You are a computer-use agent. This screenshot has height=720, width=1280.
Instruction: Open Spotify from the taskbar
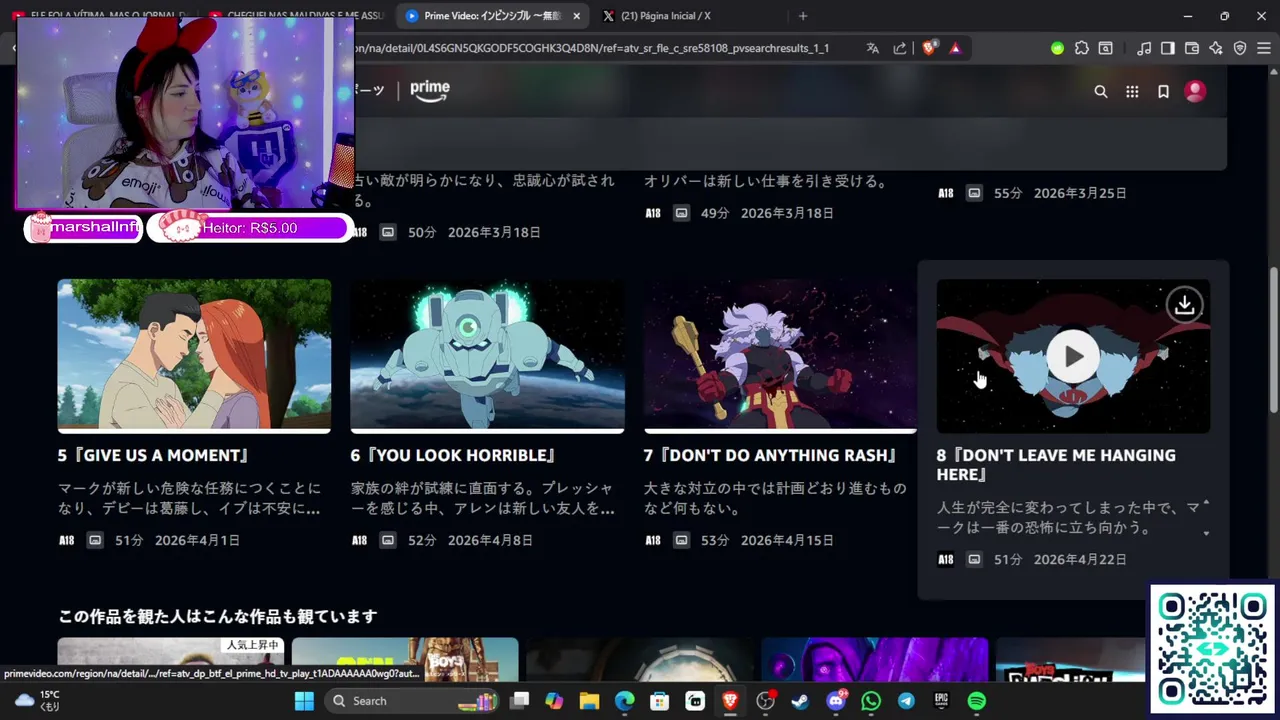click(x=977, y=701)
